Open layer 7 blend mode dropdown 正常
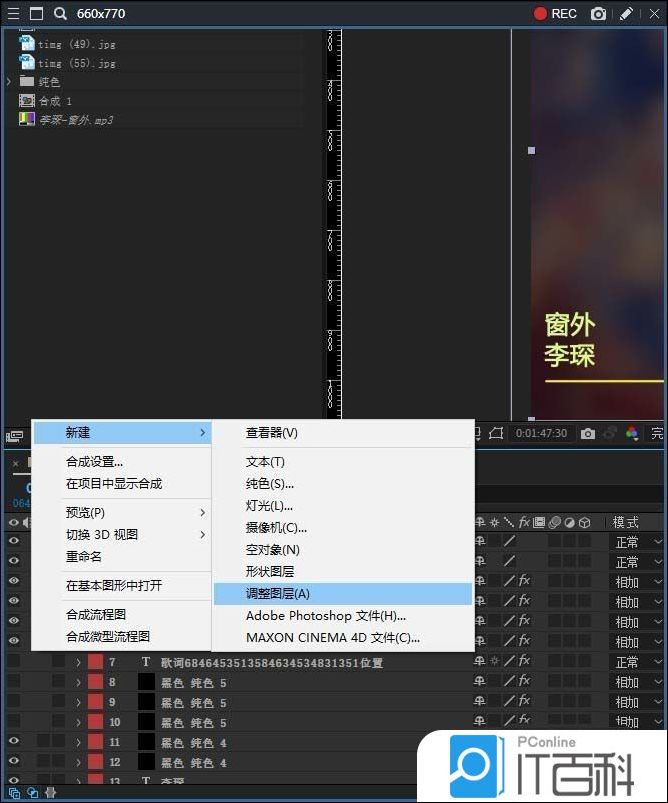Image resolution: width=668 pixels, height=803 pixels. pyautogui.click(x=636, y=662)
